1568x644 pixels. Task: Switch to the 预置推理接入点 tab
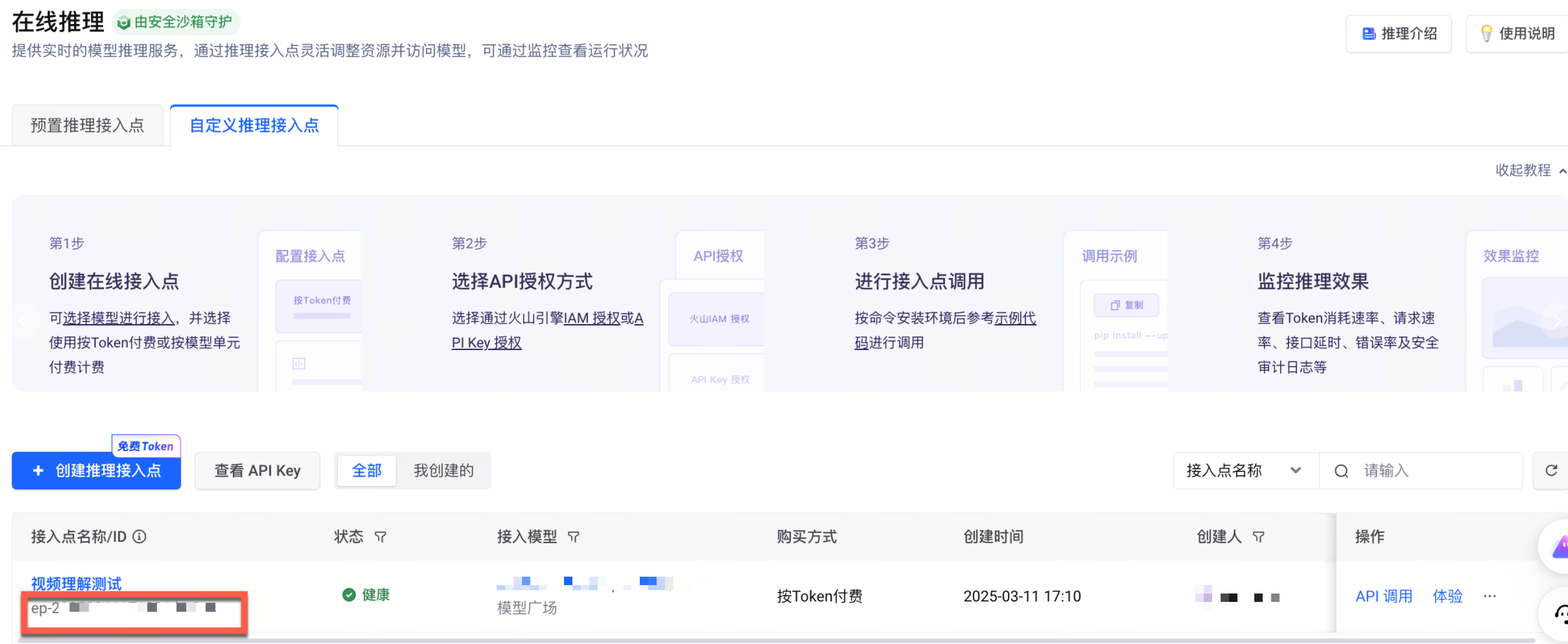(88, 126)
